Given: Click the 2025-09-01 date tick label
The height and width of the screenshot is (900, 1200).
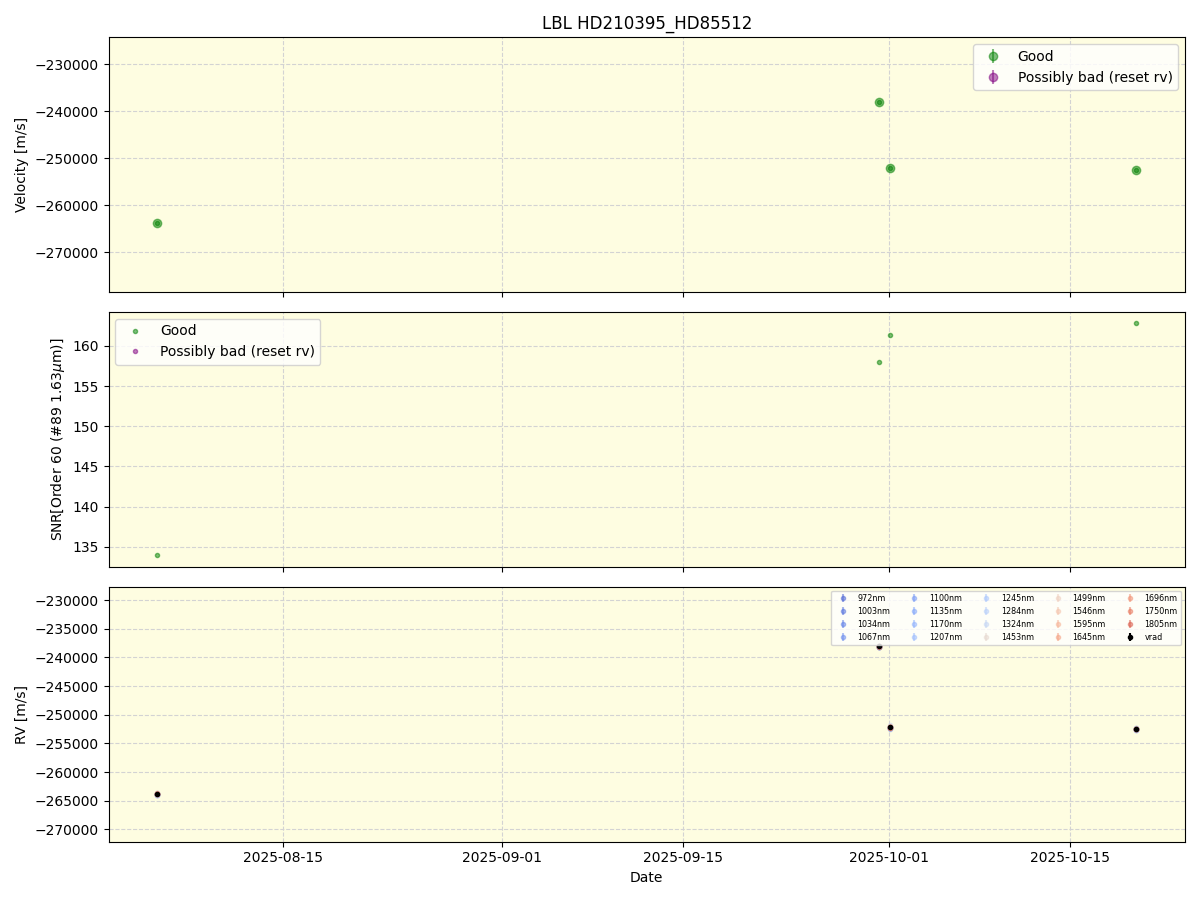Looking at the screenshot, I should click(x=502, y=857).
